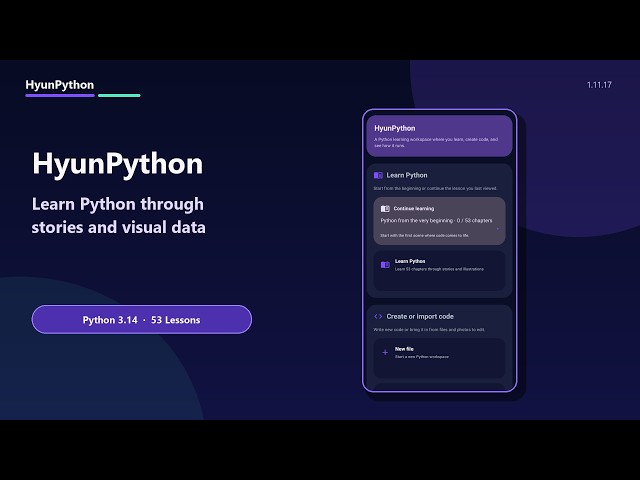Screen dimensions: 640x480
Task: Click the plus icon next to New file
Action: click(385, 352)
